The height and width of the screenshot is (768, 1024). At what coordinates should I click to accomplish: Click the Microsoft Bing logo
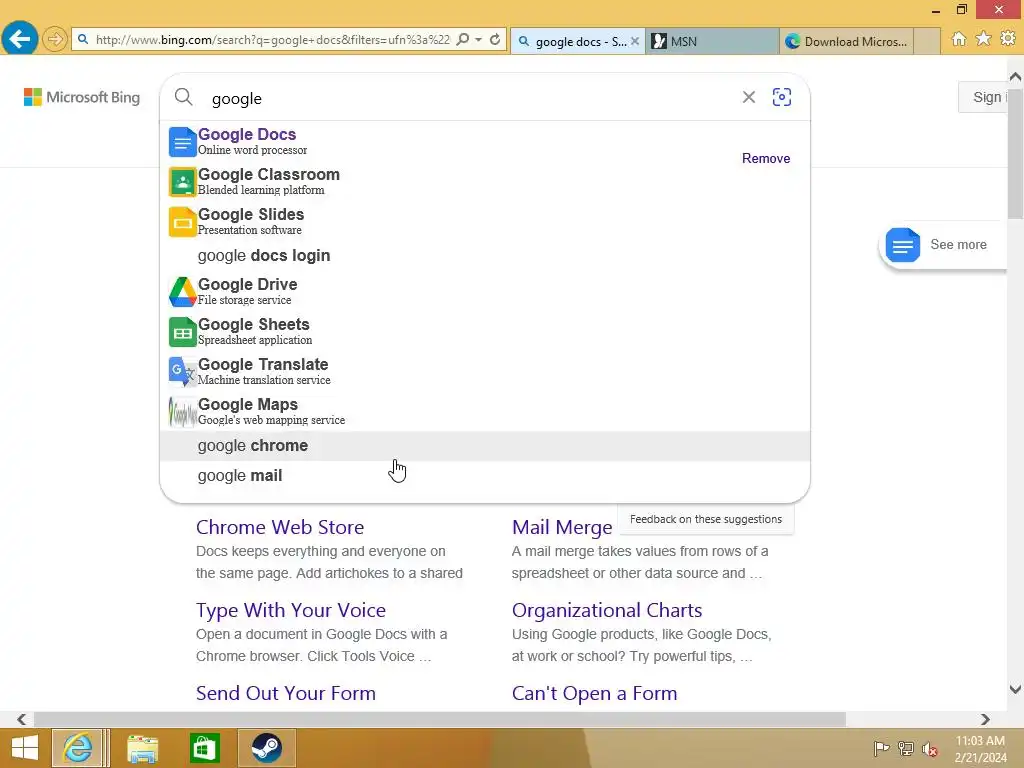click(x=82, y=97)
